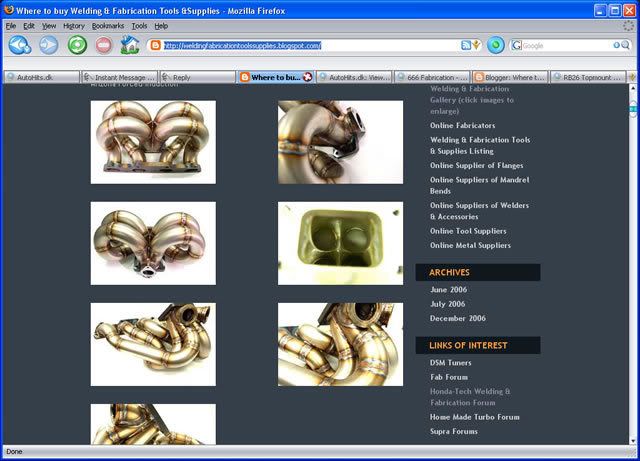Image resolution: width=640 pixels, height=461 pixels.
Task: Open the Welding & Fabrication Gallery link
Action: (x=471, y=100)
